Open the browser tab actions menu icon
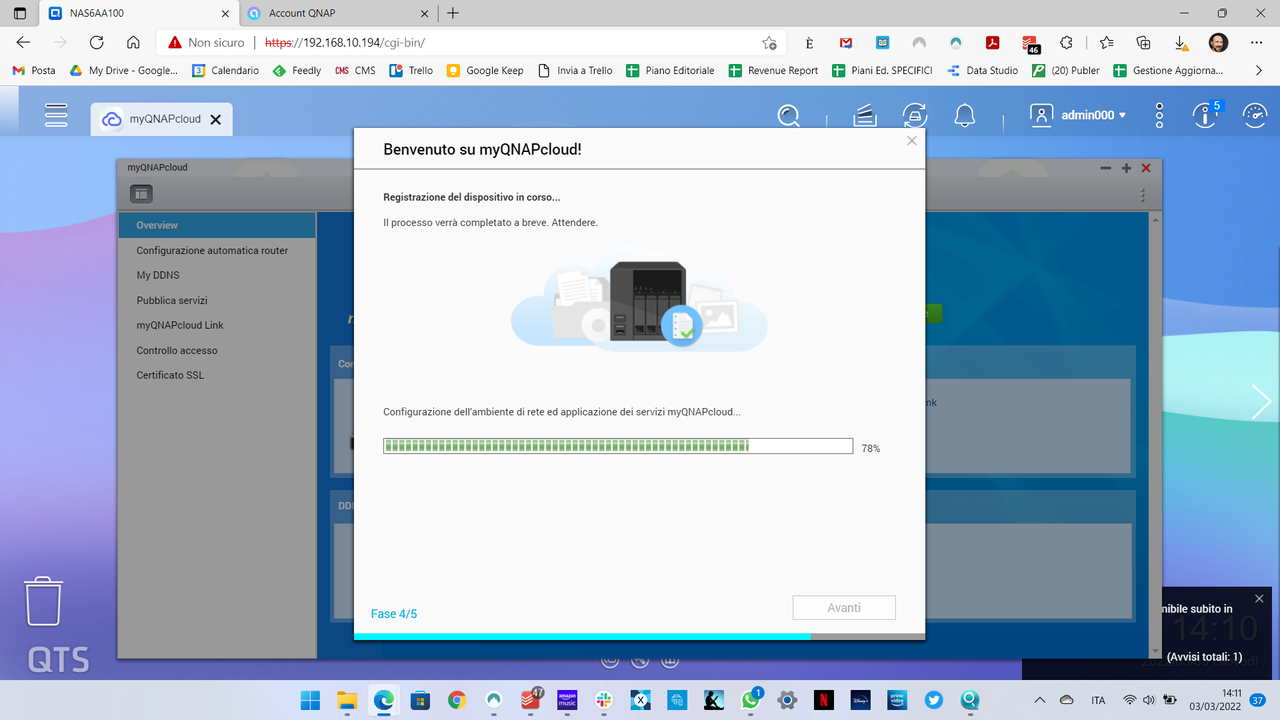 tap(20, 14)
